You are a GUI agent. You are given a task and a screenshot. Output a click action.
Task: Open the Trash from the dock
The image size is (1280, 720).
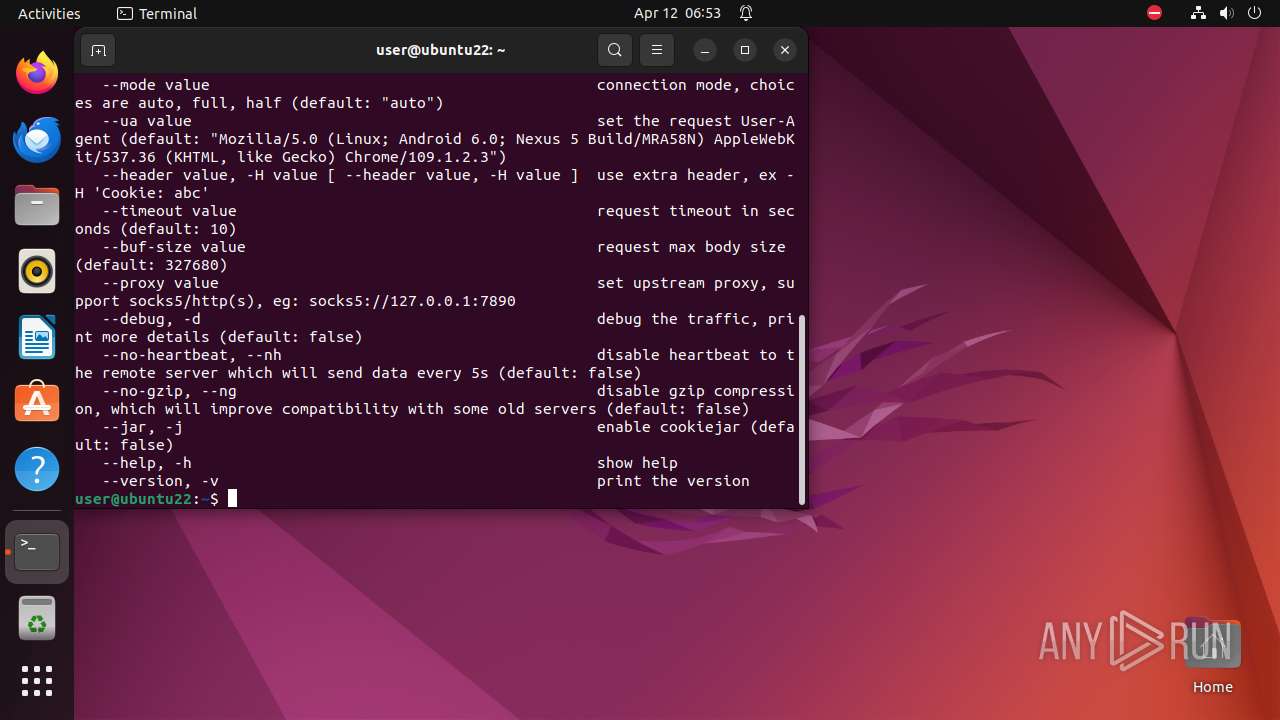click(x=37, y=618)
